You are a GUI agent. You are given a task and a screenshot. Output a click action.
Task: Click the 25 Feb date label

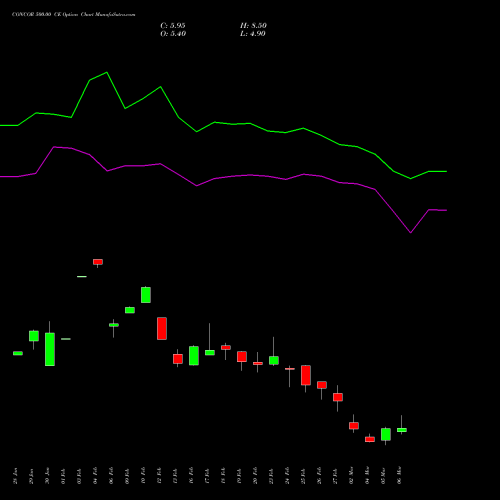(x=303, y=476)
